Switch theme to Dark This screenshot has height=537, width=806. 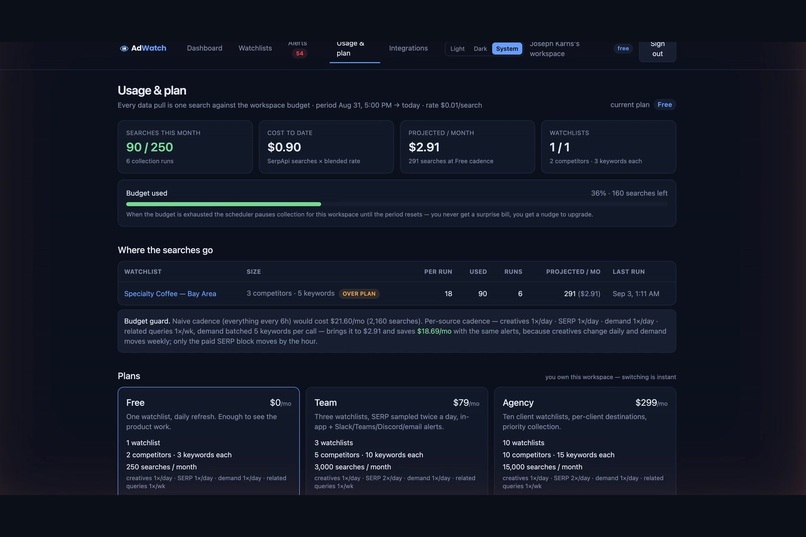[x=480, y=49]
